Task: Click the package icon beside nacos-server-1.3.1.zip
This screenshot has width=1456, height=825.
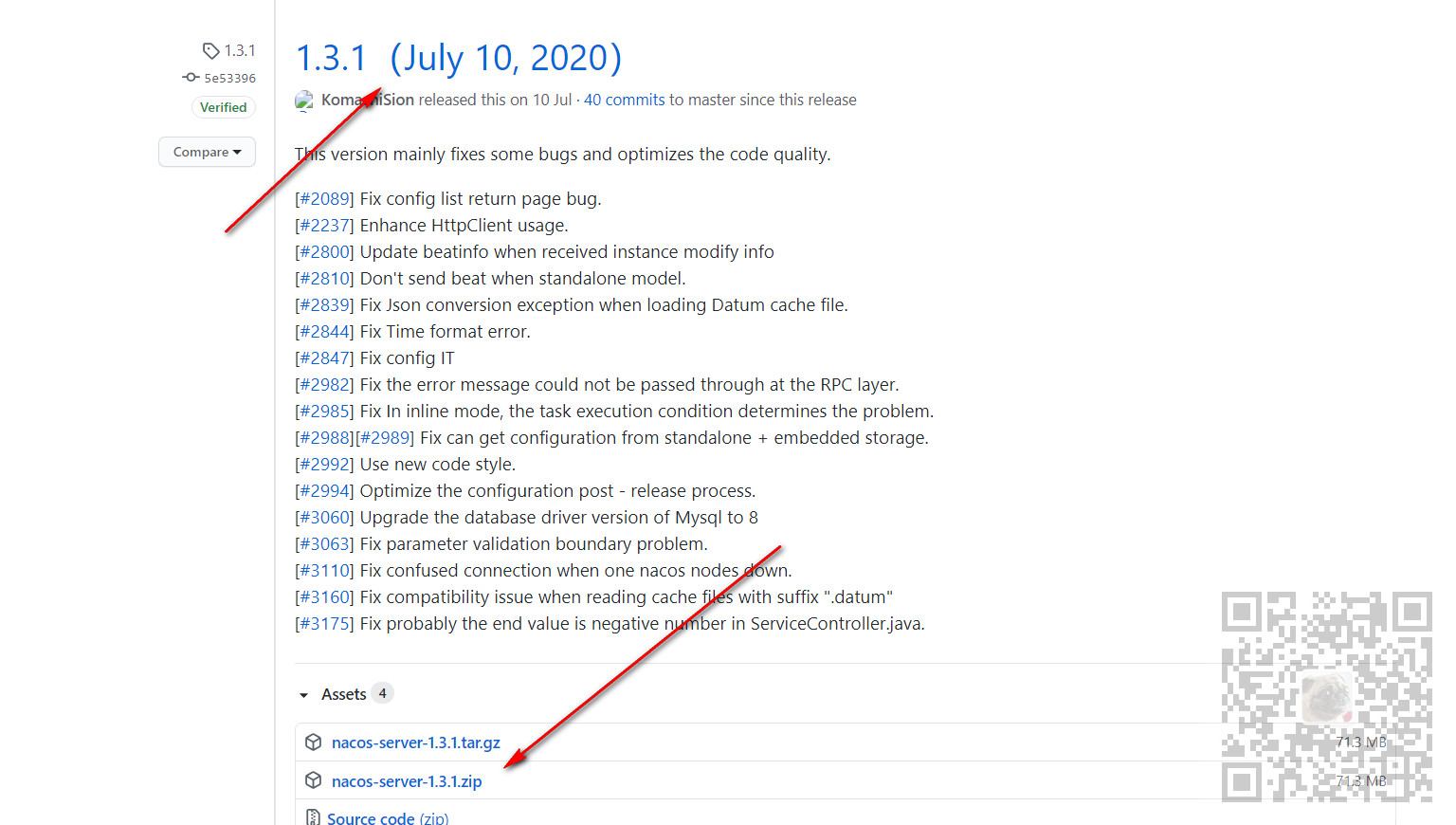Action: (313, 780)
